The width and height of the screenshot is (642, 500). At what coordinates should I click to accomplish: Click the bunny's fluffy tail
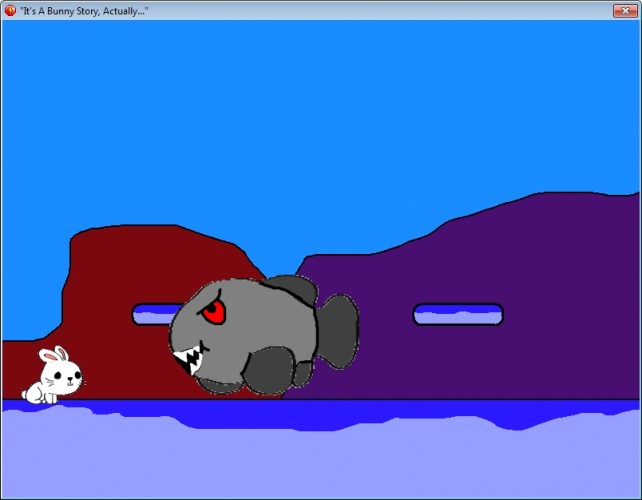(25, 394)
